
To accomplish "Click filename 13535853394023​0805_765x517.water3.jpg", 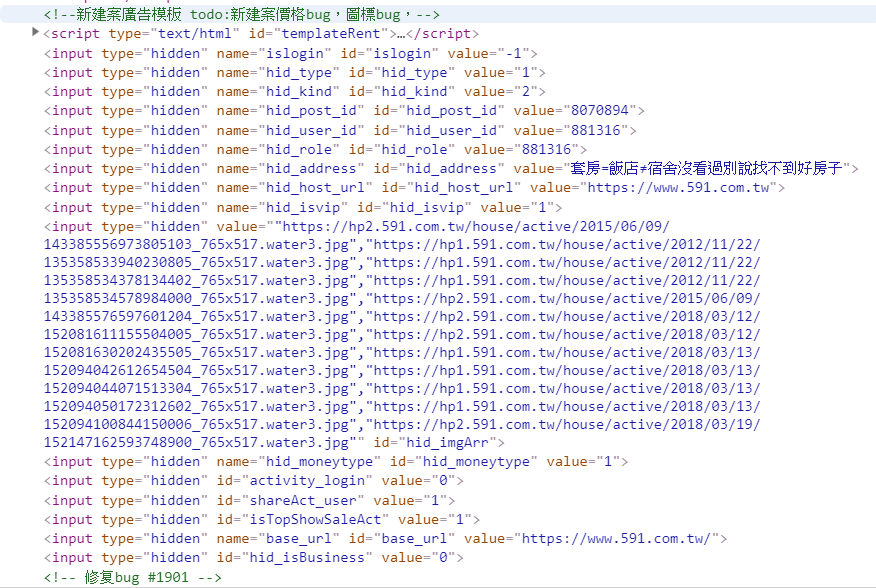I will [x=196, y=262].
